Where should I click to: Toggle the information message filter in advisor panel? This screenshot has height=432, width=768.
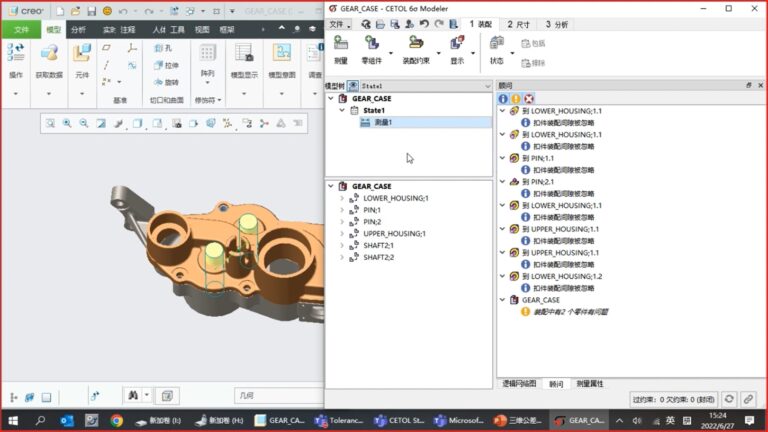tap(503, 98)
